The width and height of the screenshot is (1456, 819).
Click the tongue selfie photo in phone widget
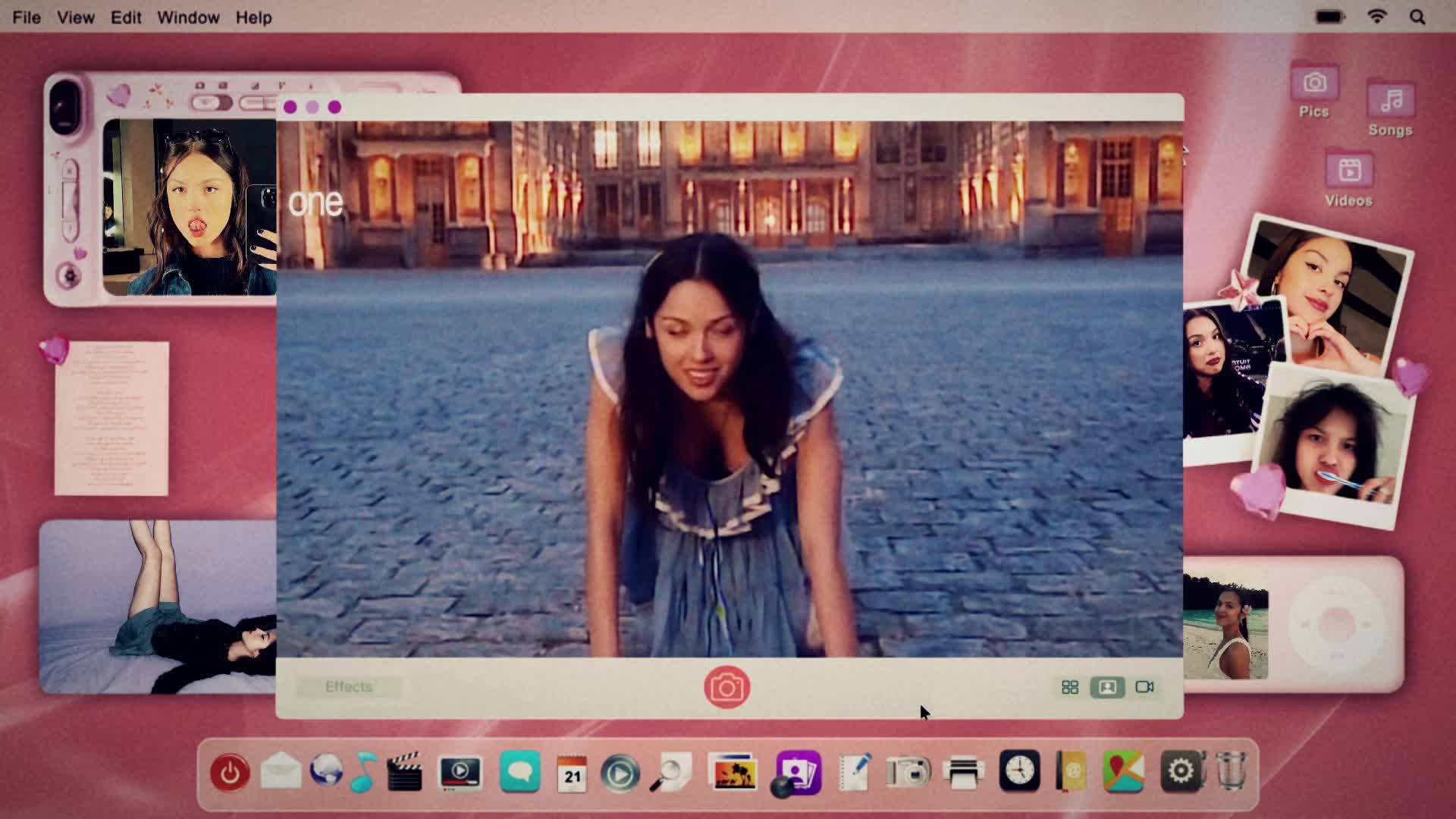click(x=190, y=207)
